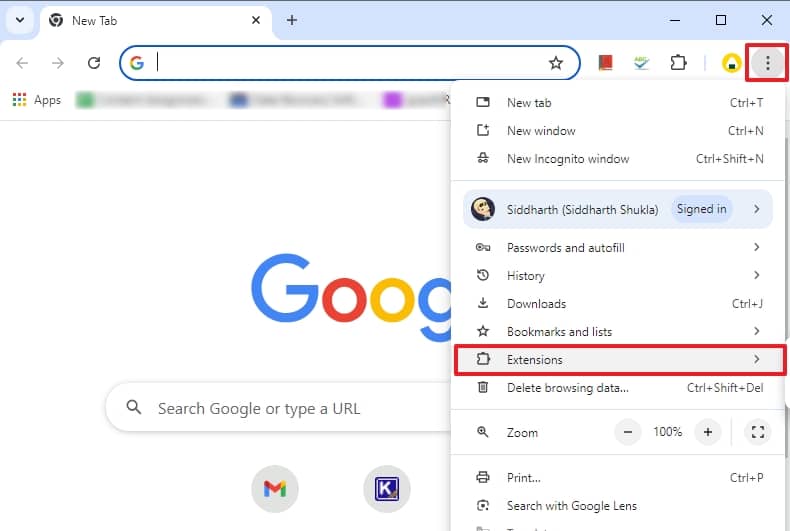Screen dimensions: 790x531
Task: Open the K shortcut tile
Action: point(387,489)
